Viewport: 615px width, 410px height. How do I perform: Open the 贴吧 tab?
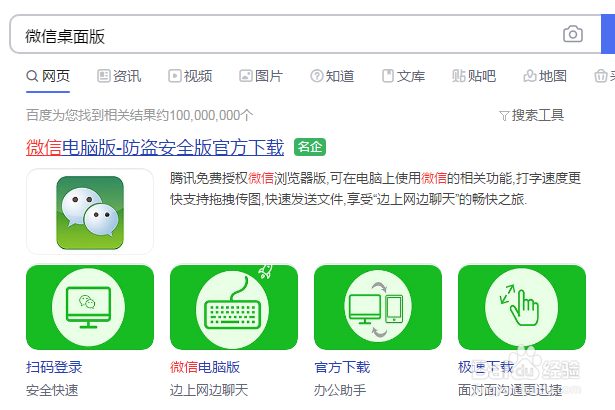[x=474, y=76]
